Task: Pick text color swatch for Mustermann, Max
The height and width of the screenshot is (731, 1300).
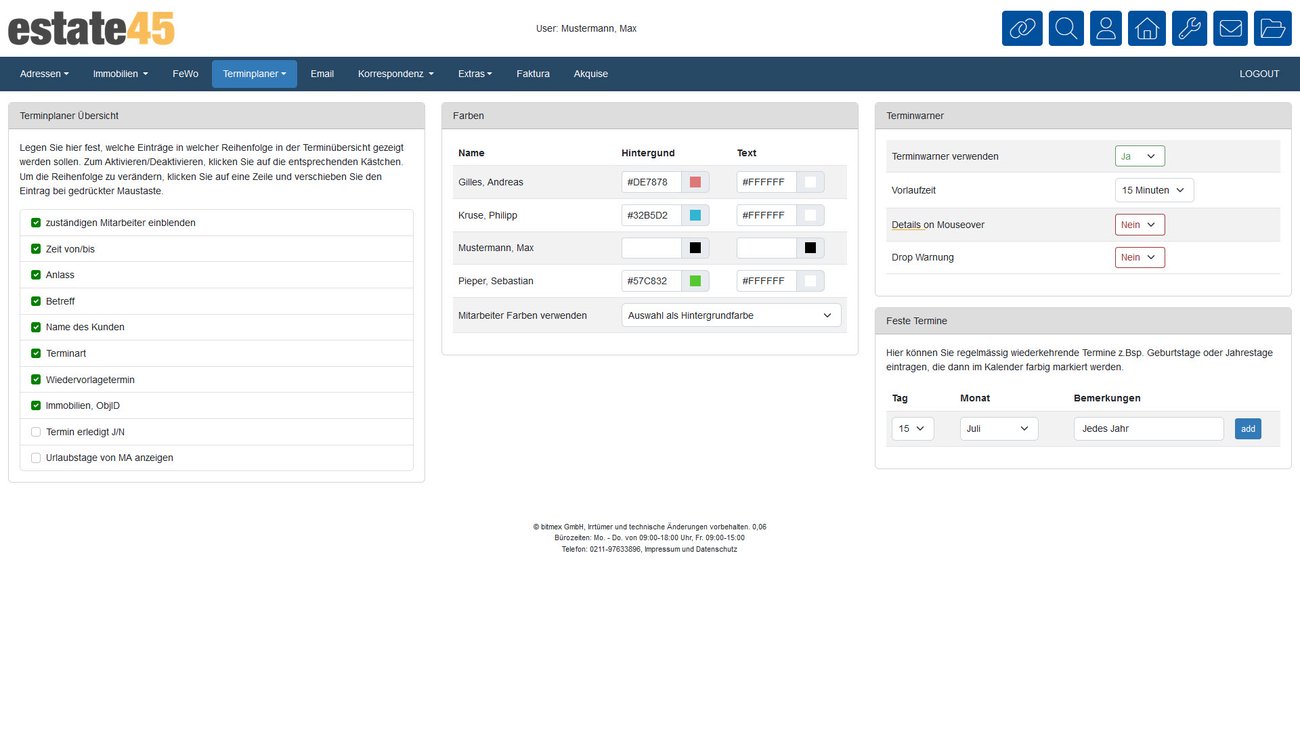Action: pos(810,248)
